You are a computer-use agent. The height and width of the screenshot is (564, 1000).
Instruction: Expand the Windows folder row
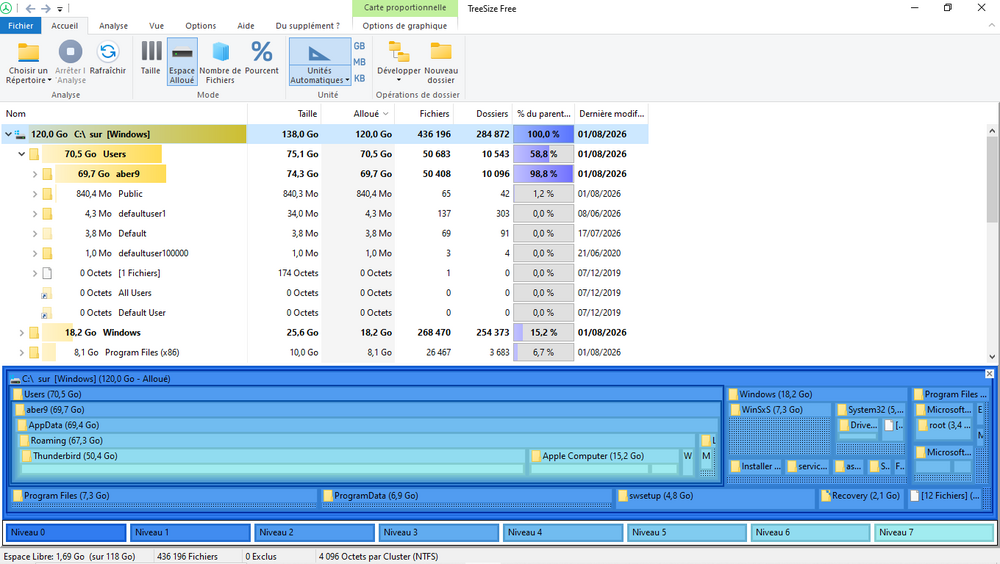(x=22, y=332)
